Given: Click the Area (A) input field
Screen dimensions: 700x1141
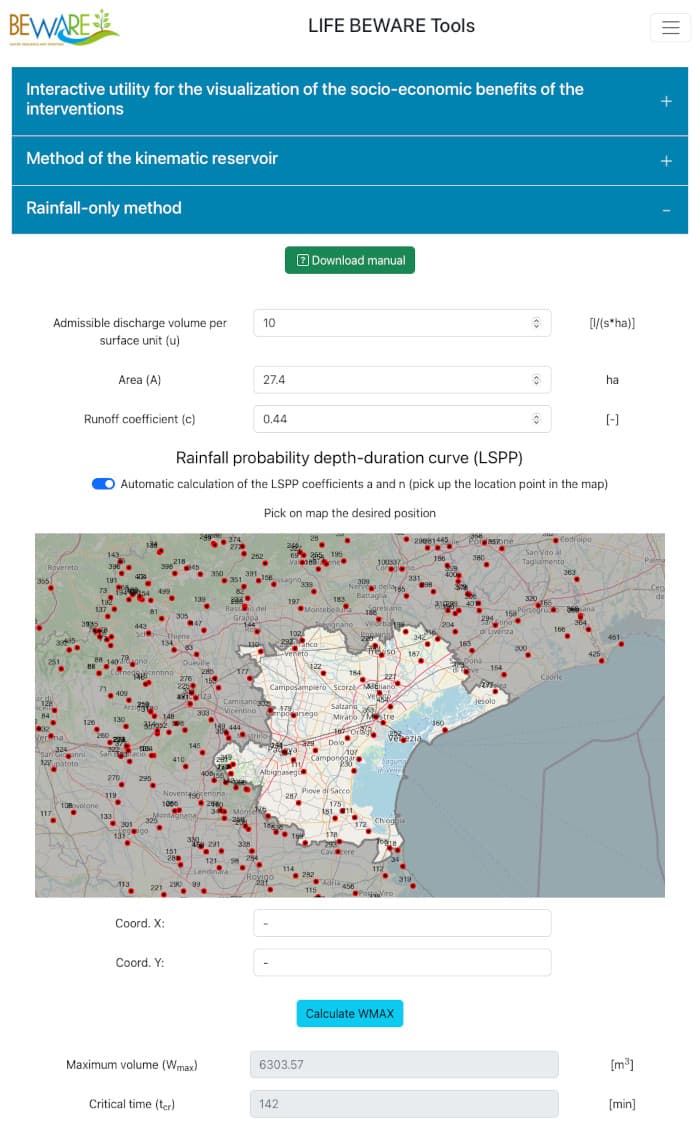Looking at the screenshot, I should pyautogui.click(x=402, y=380).
